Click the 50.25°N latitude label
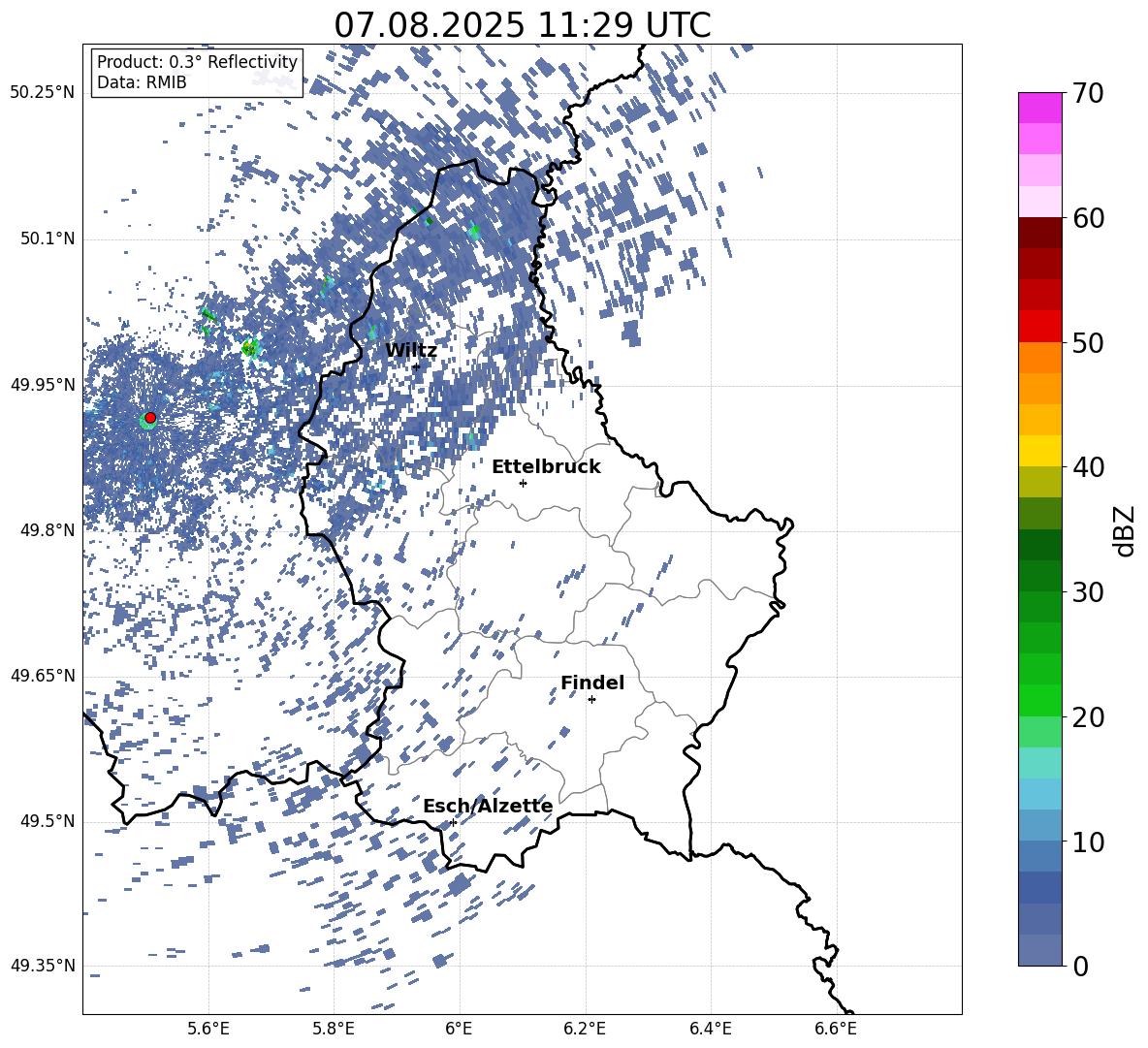 (43, 93)
